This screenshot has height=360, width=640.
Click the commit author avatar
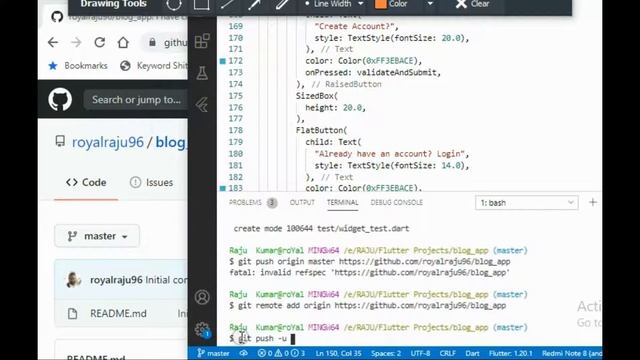pos(74,280)
